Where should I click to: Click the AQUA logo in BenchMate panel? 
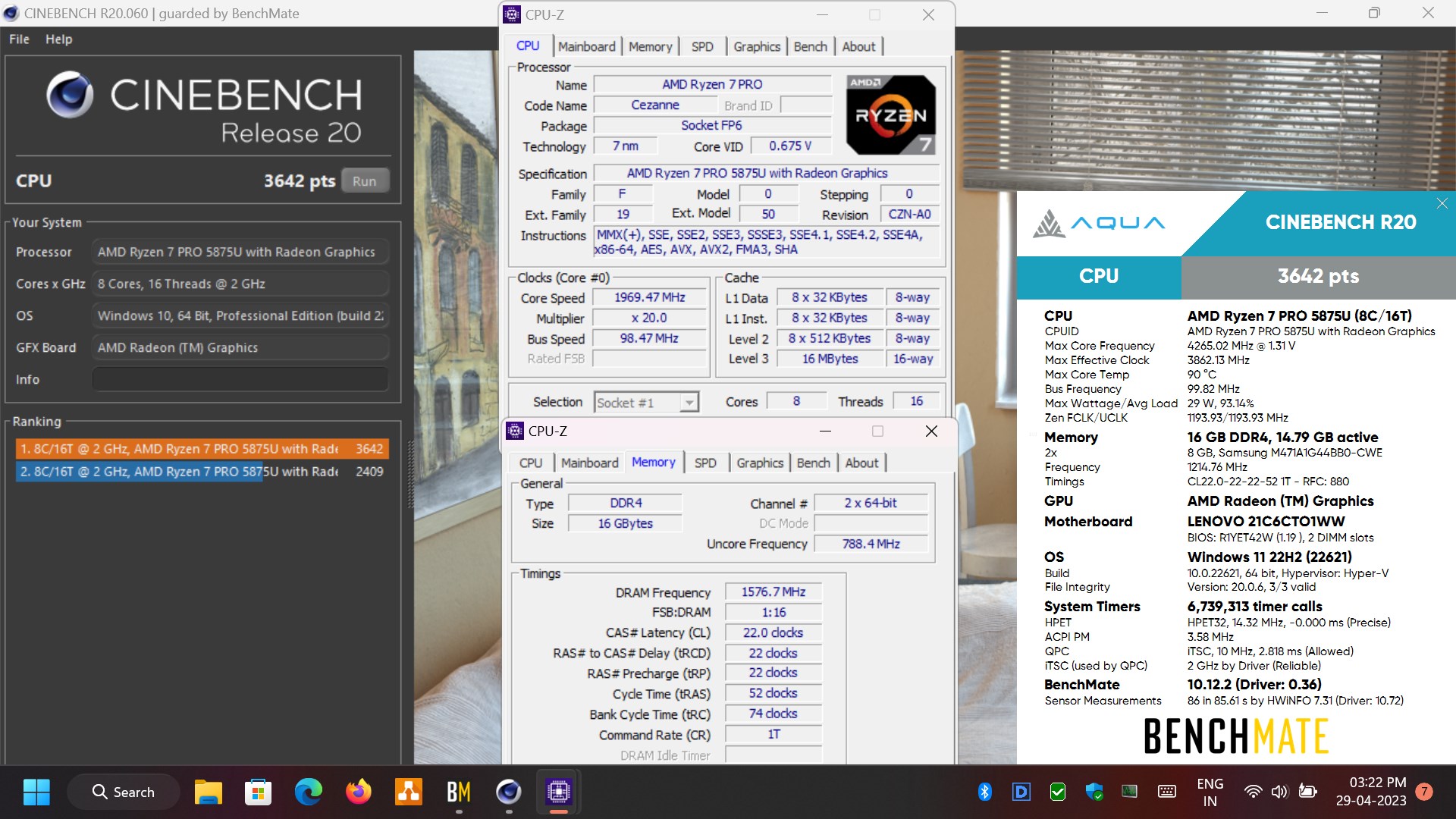click(1098, 223)
